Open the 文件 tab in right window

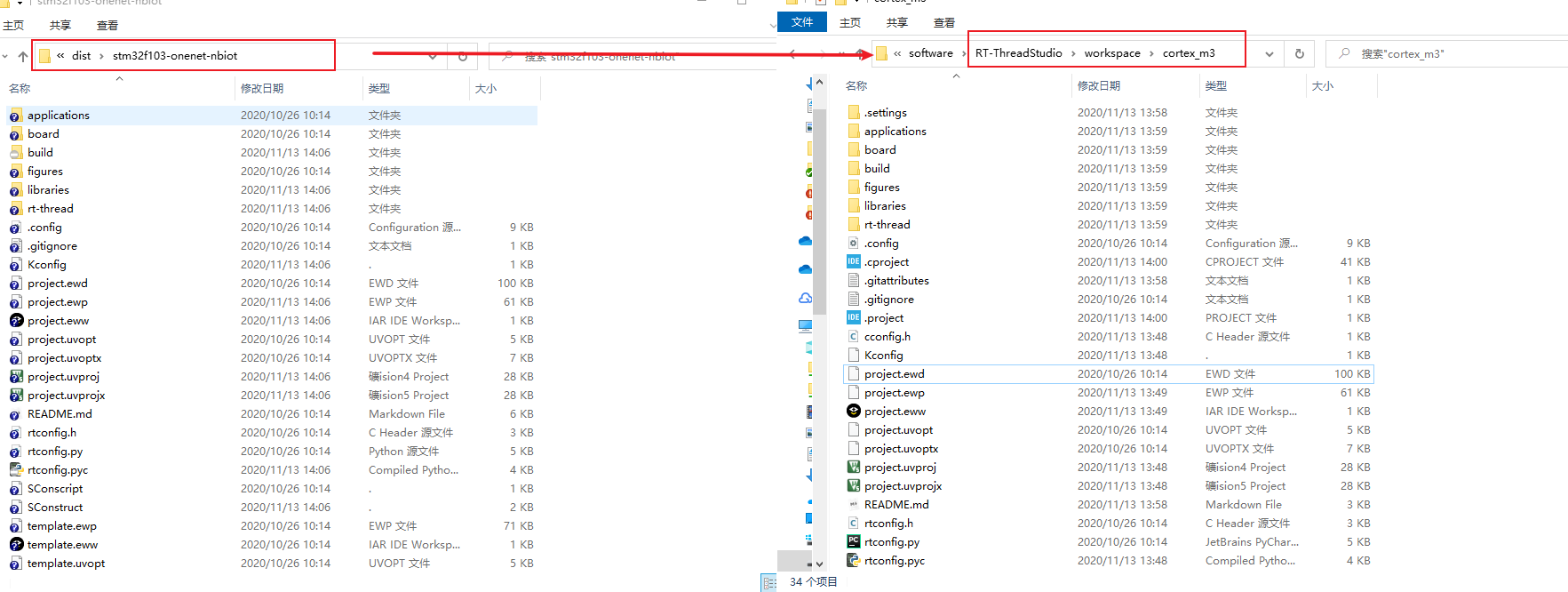coord(801,22)
